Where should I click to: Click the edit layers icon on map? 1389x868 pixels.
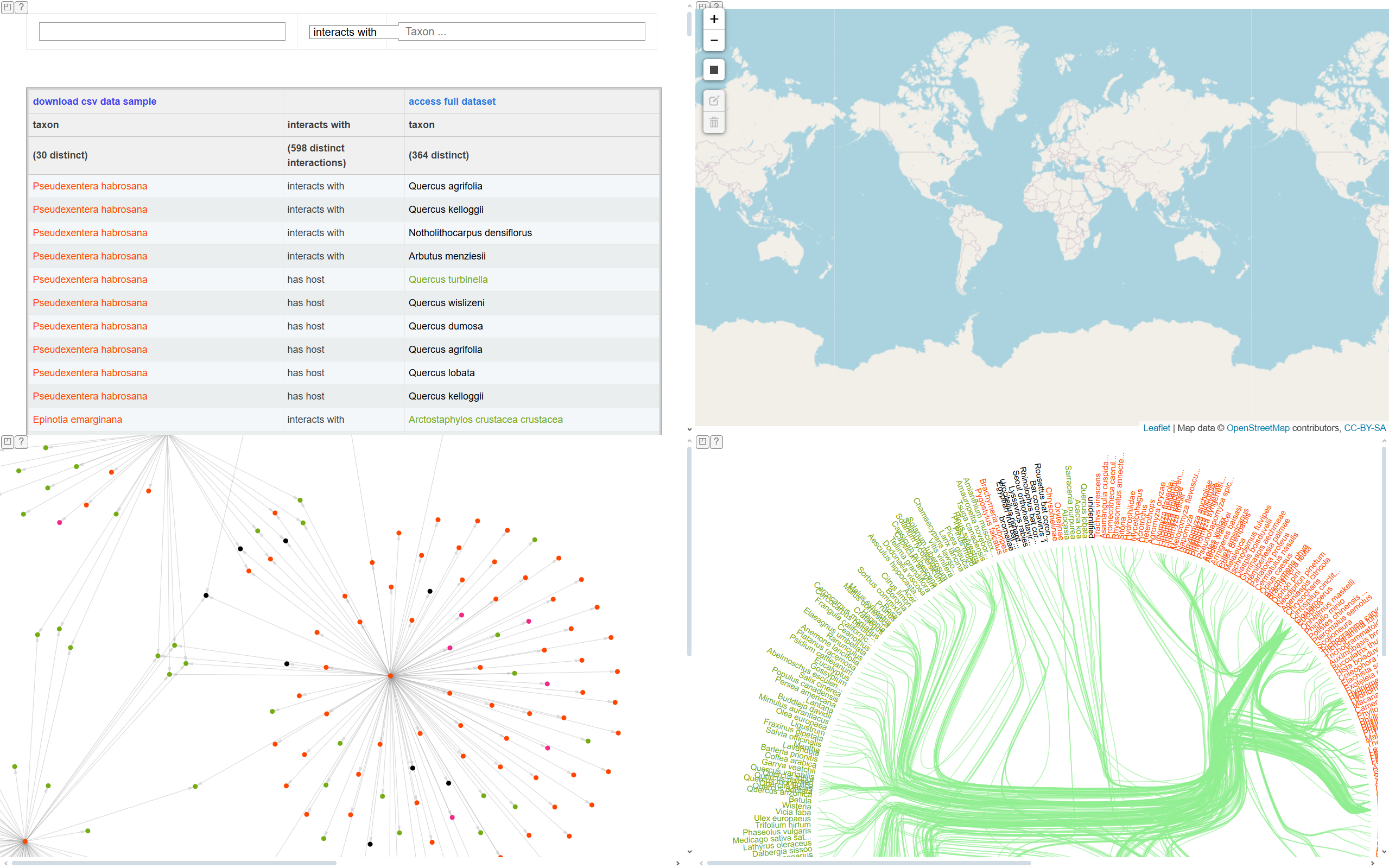(713, 101)
